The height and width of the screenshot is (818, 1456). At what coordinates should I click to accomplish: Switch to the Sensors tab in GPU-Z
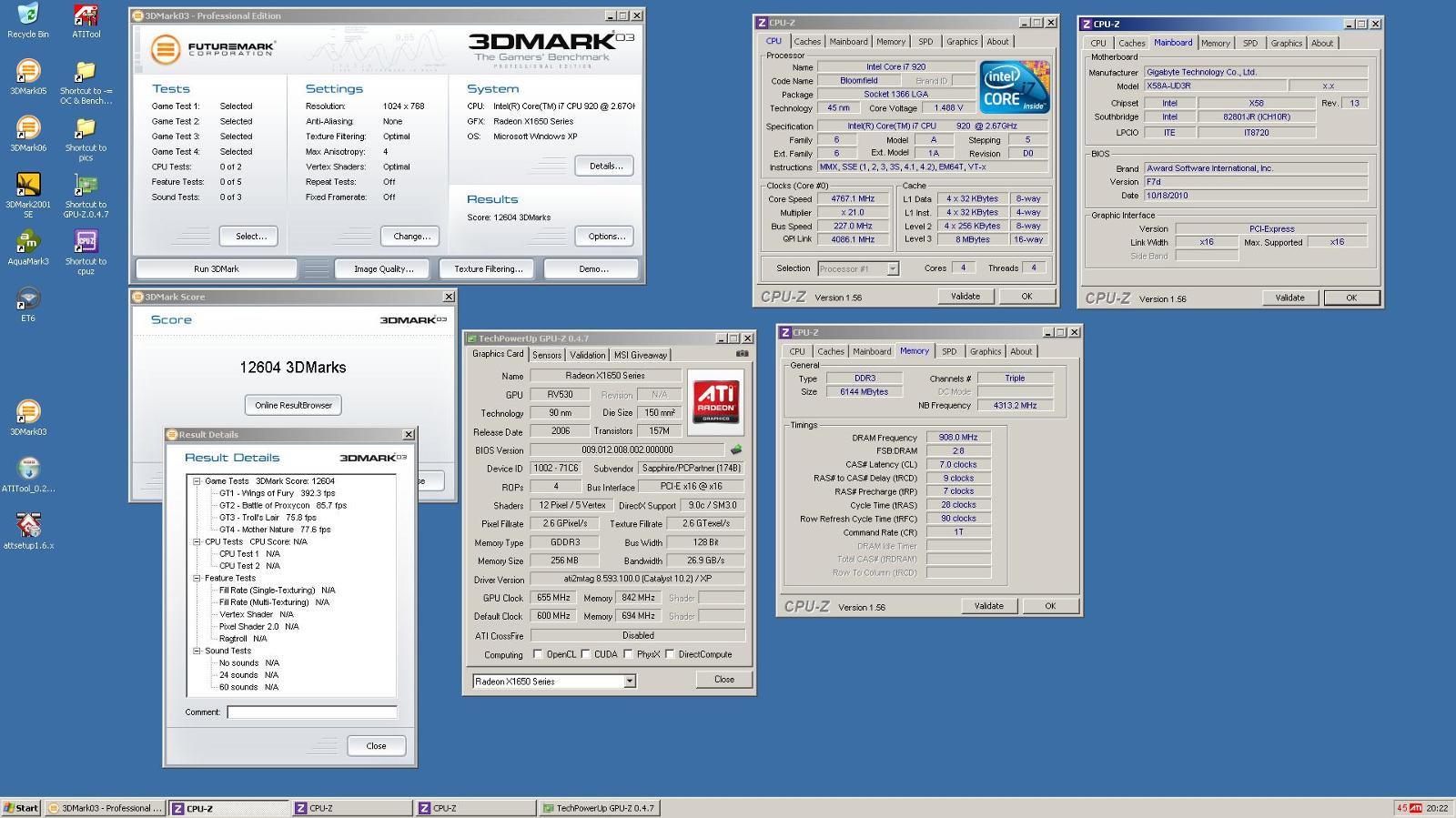pos(547,355)
